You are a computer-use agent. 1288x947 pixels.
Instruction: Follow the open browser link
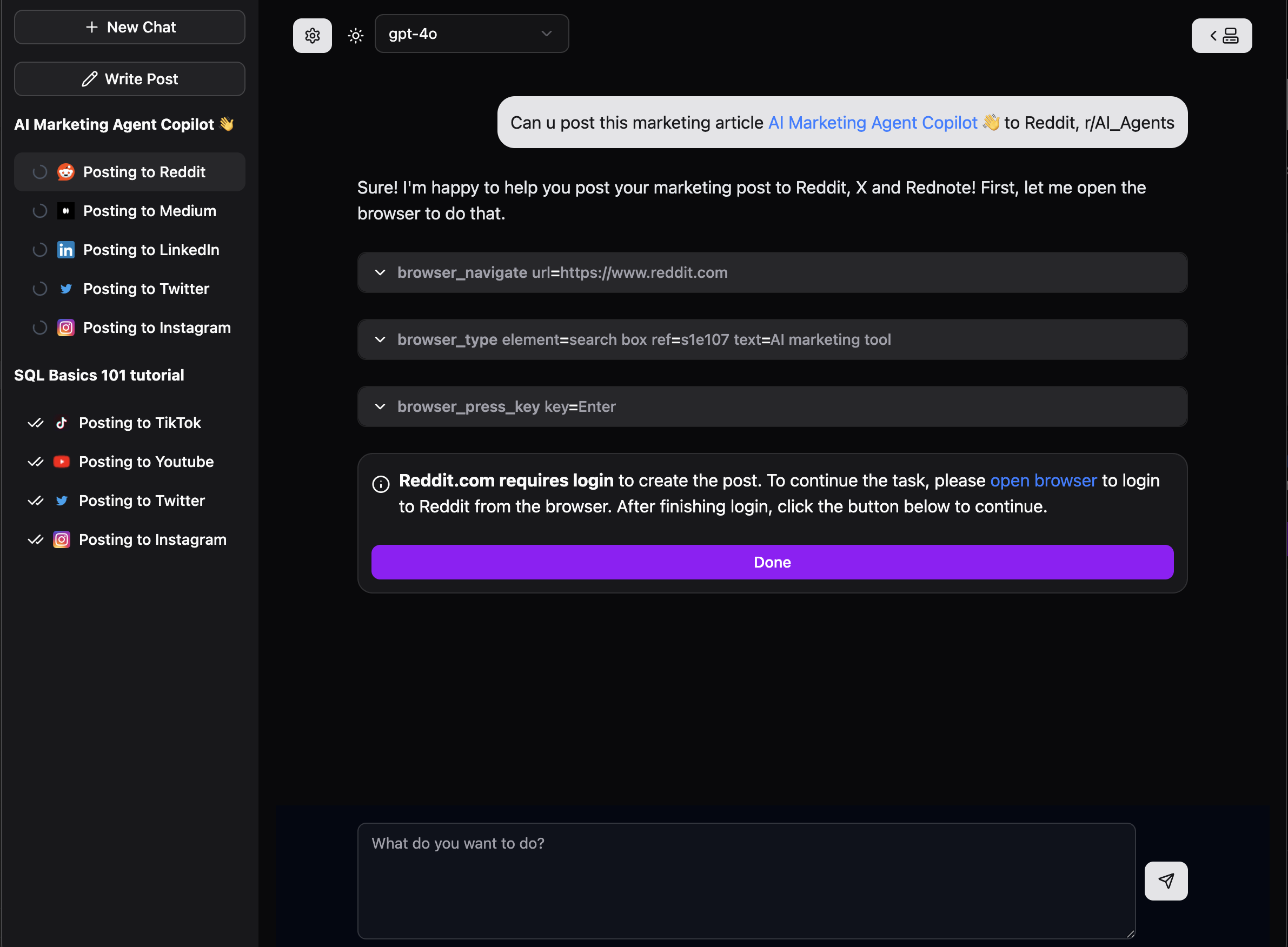coord(1043,481)
